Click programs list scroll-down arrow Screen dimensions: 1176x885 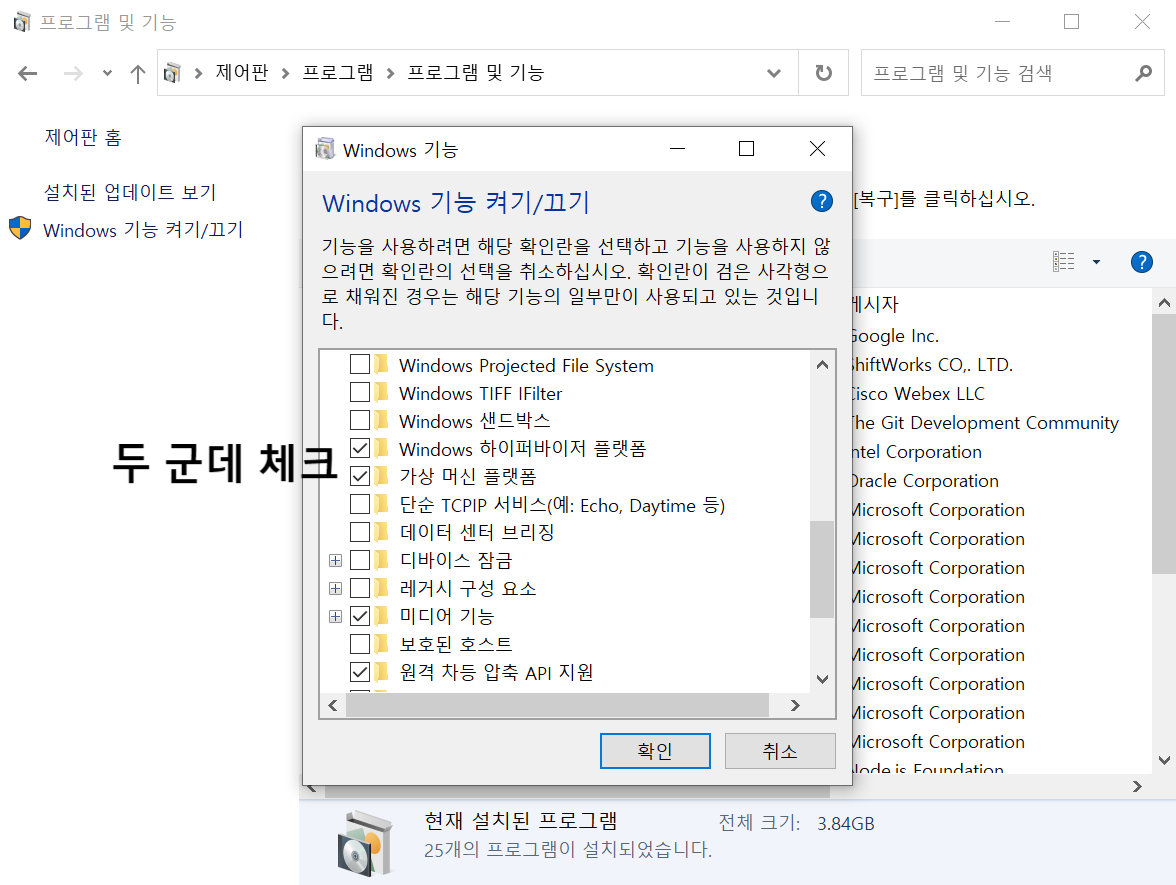click(x=1164, y=760)
